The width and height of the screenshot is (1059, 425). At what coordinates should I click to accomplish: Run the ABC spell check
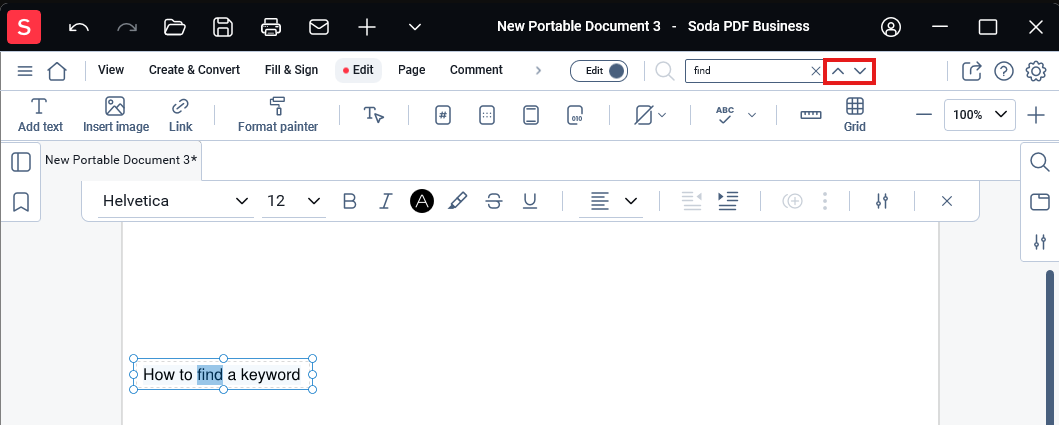click(725, 115)
